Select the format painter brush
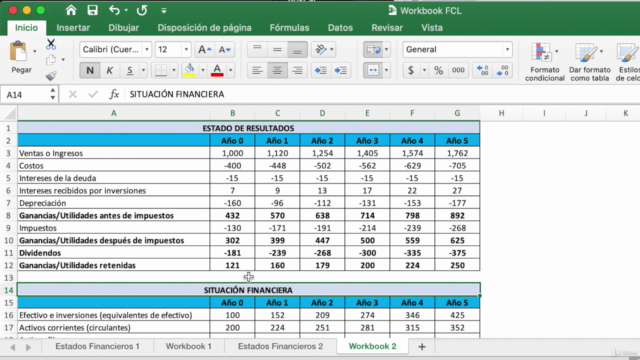640x360 pixels. 51,76
